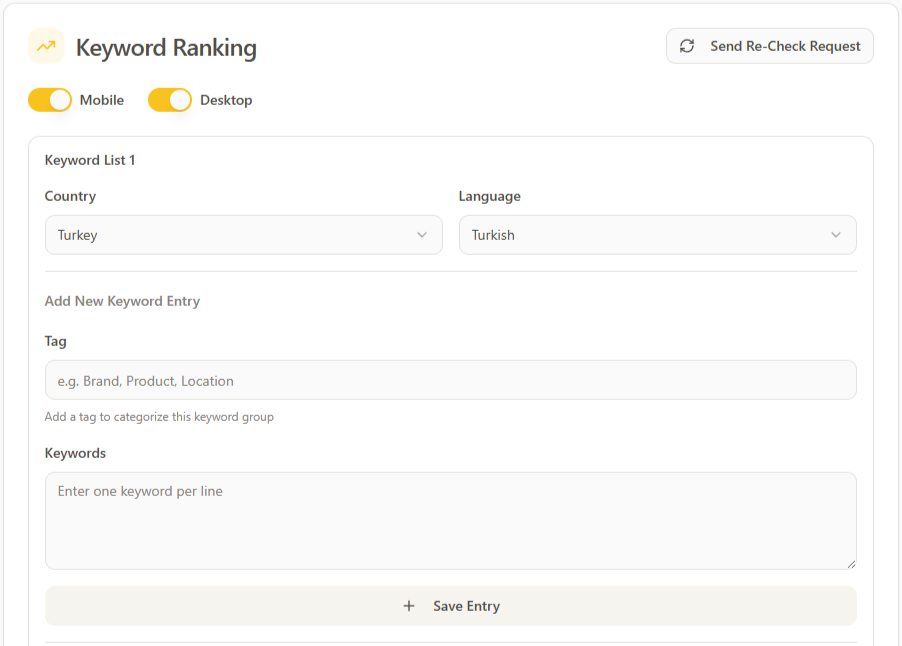Click the resize handle of Keywords textarea

click(850, 563)
